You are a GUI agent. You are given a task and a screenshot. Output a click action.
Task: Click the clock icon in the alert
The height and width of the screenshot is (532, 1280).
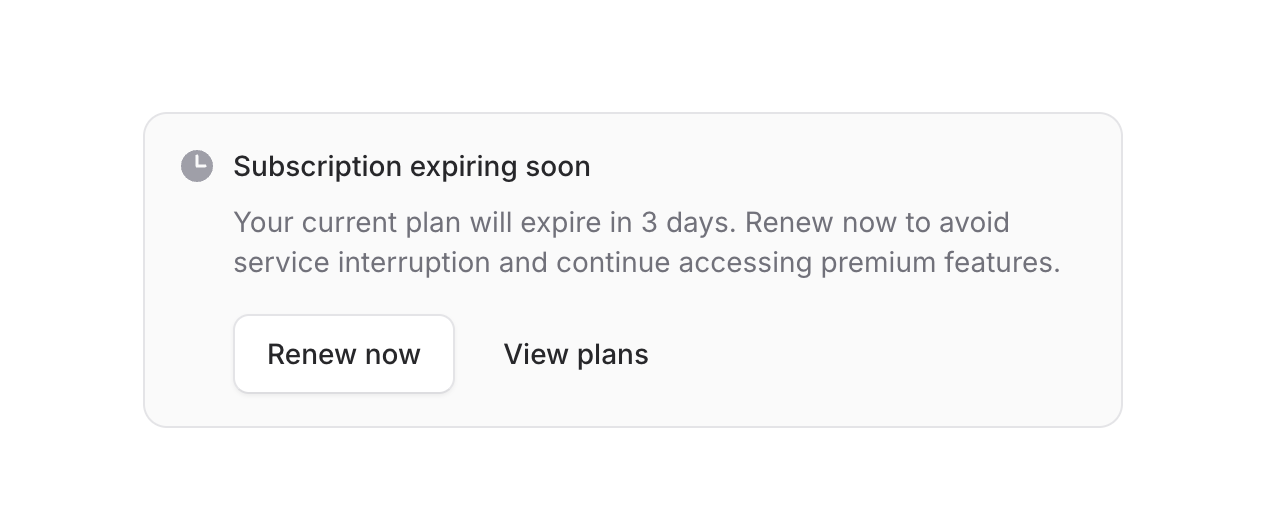coord(197,166)
